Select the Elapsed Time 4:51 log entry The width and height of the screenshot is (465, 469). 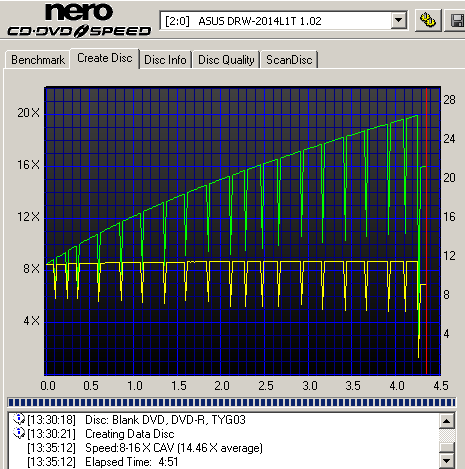103,462
